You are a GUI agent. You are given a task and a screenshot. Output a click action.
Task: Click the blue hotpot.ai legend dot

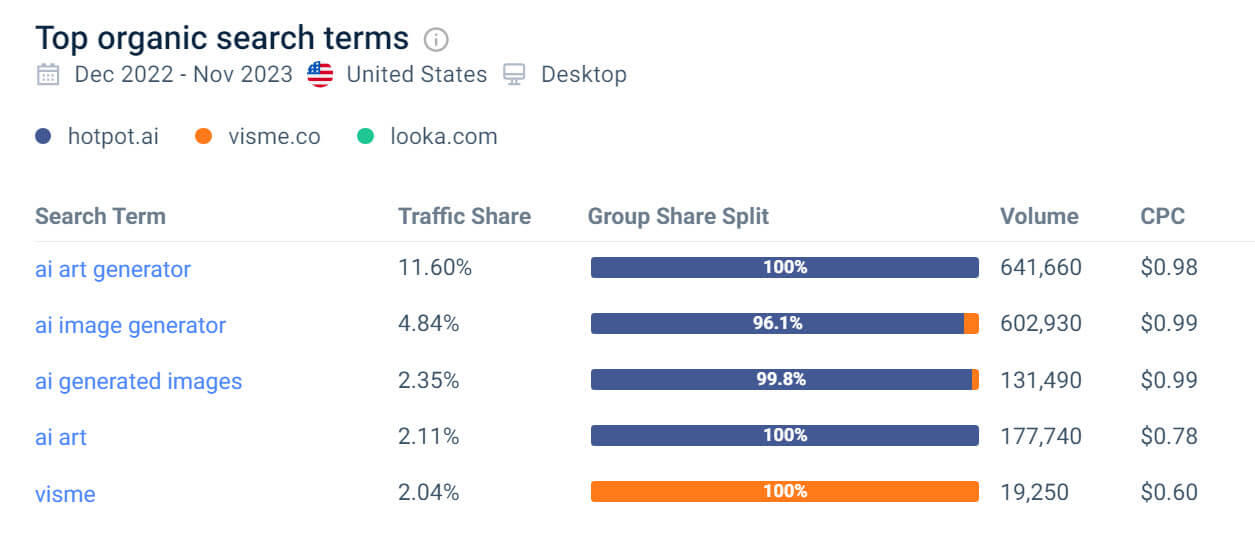click(x=43, y=136)
